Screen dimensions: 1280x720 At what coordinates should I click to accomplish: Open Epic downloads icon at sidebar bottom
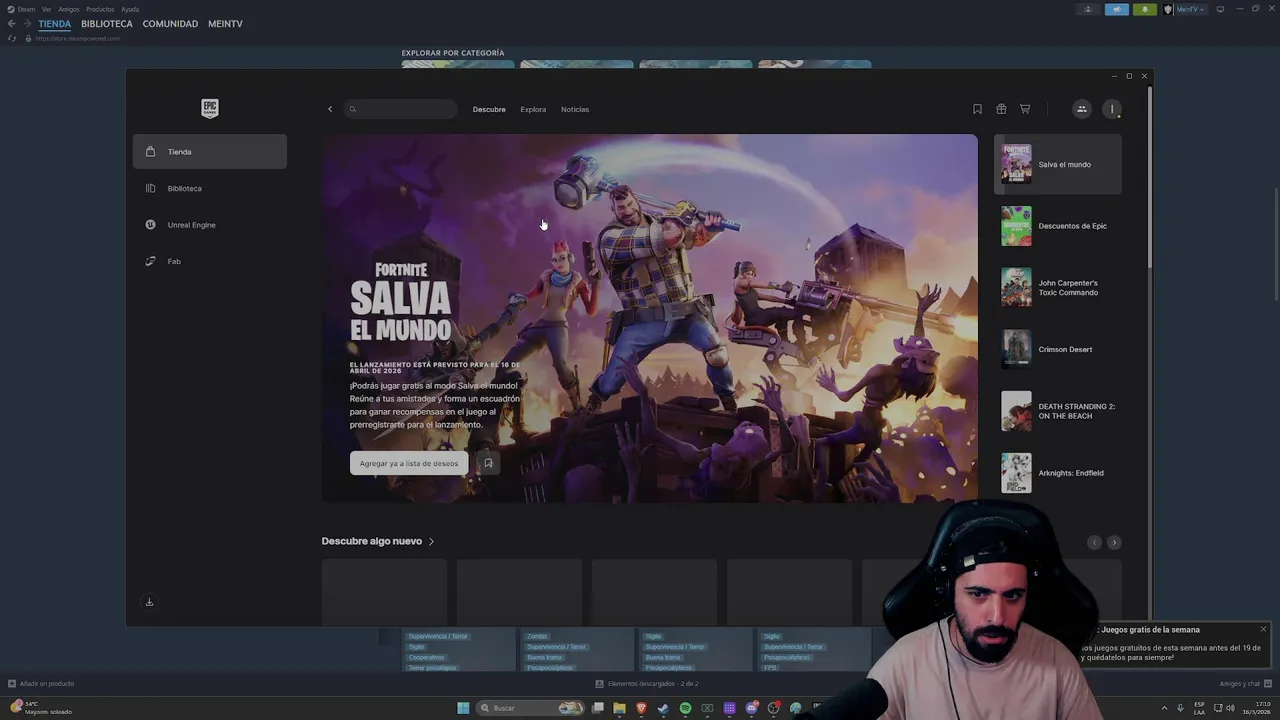[x=149, y=602]
